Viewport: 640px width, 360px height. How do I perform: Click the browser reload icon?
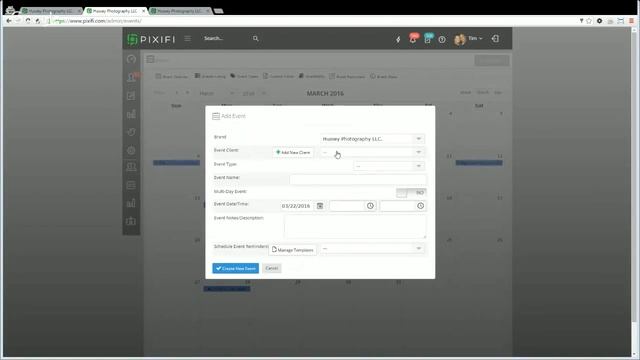tap(28, 21)
